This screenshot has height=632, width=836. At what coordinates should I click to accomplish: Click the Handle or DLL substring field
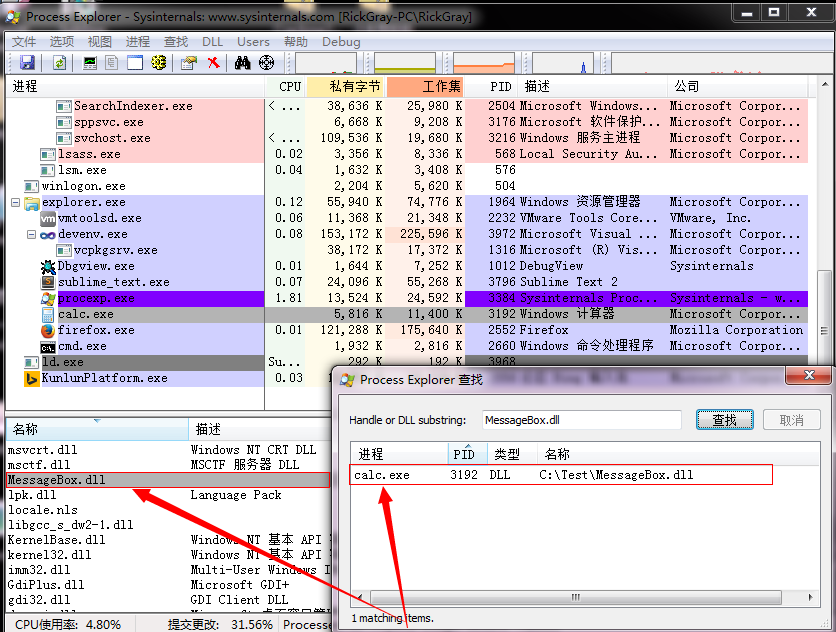pos(582,420)
